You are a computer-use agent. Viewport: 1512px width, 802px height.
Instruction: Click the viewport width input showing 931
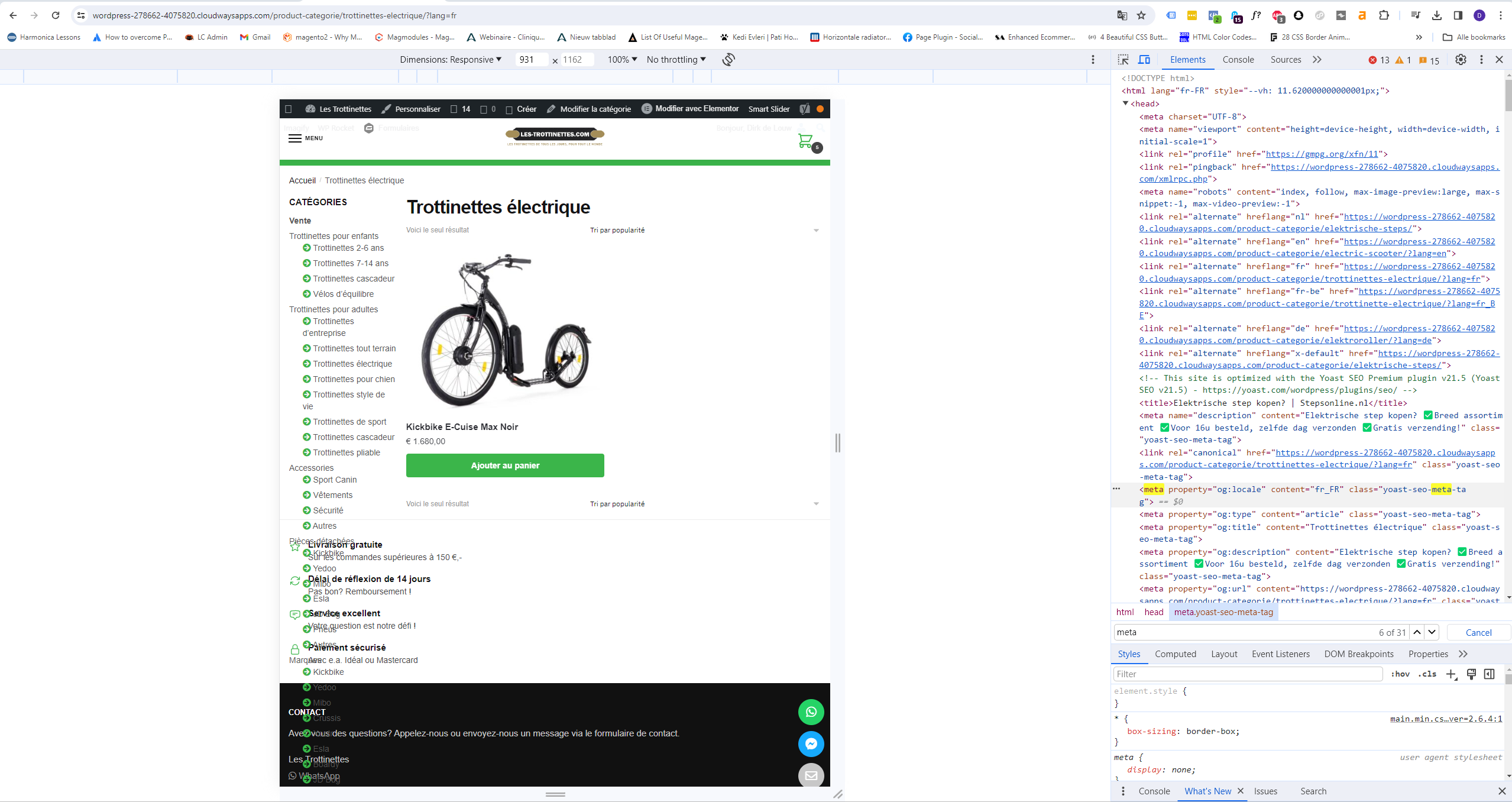click(530, 60)
